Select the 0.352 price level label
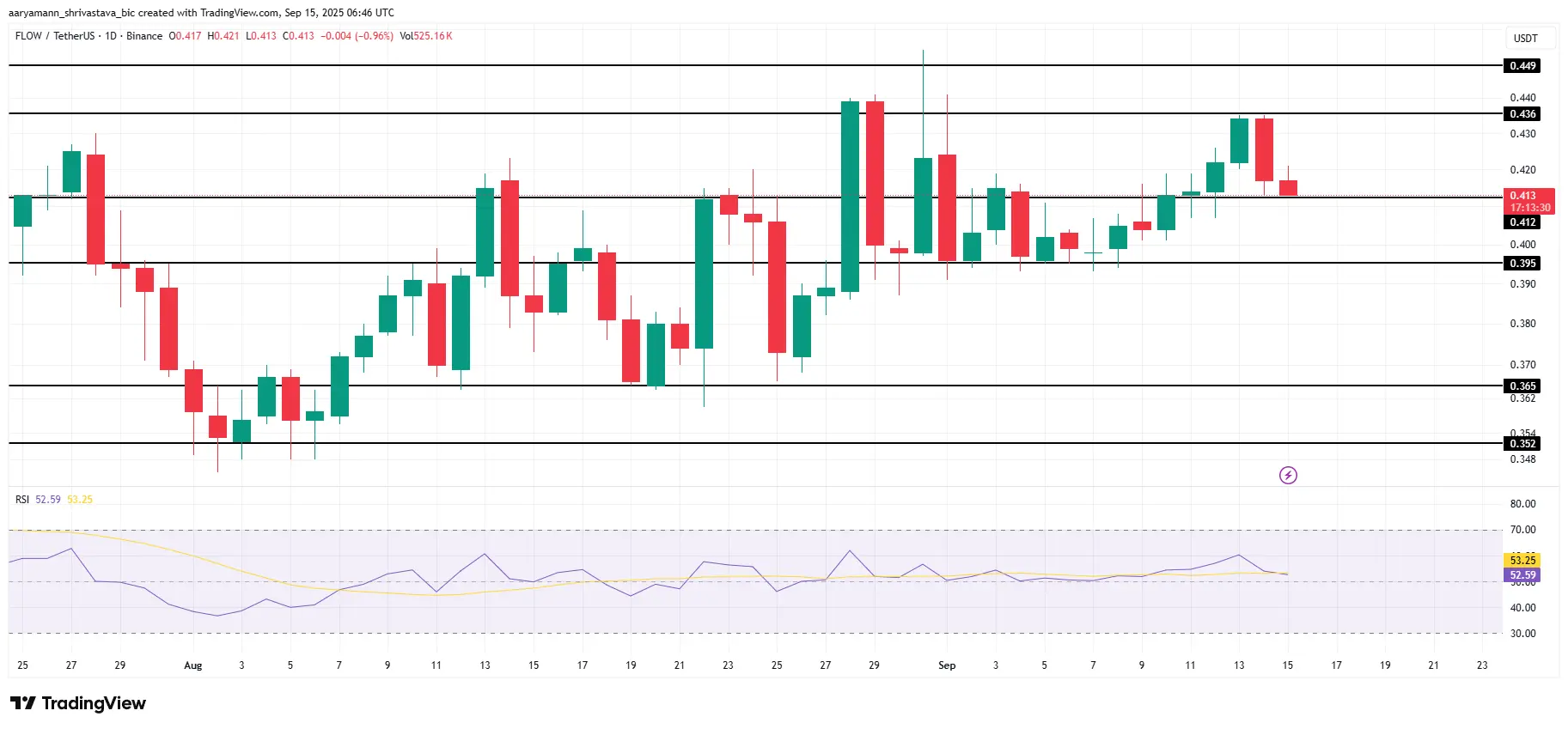 pos(1523,444)
